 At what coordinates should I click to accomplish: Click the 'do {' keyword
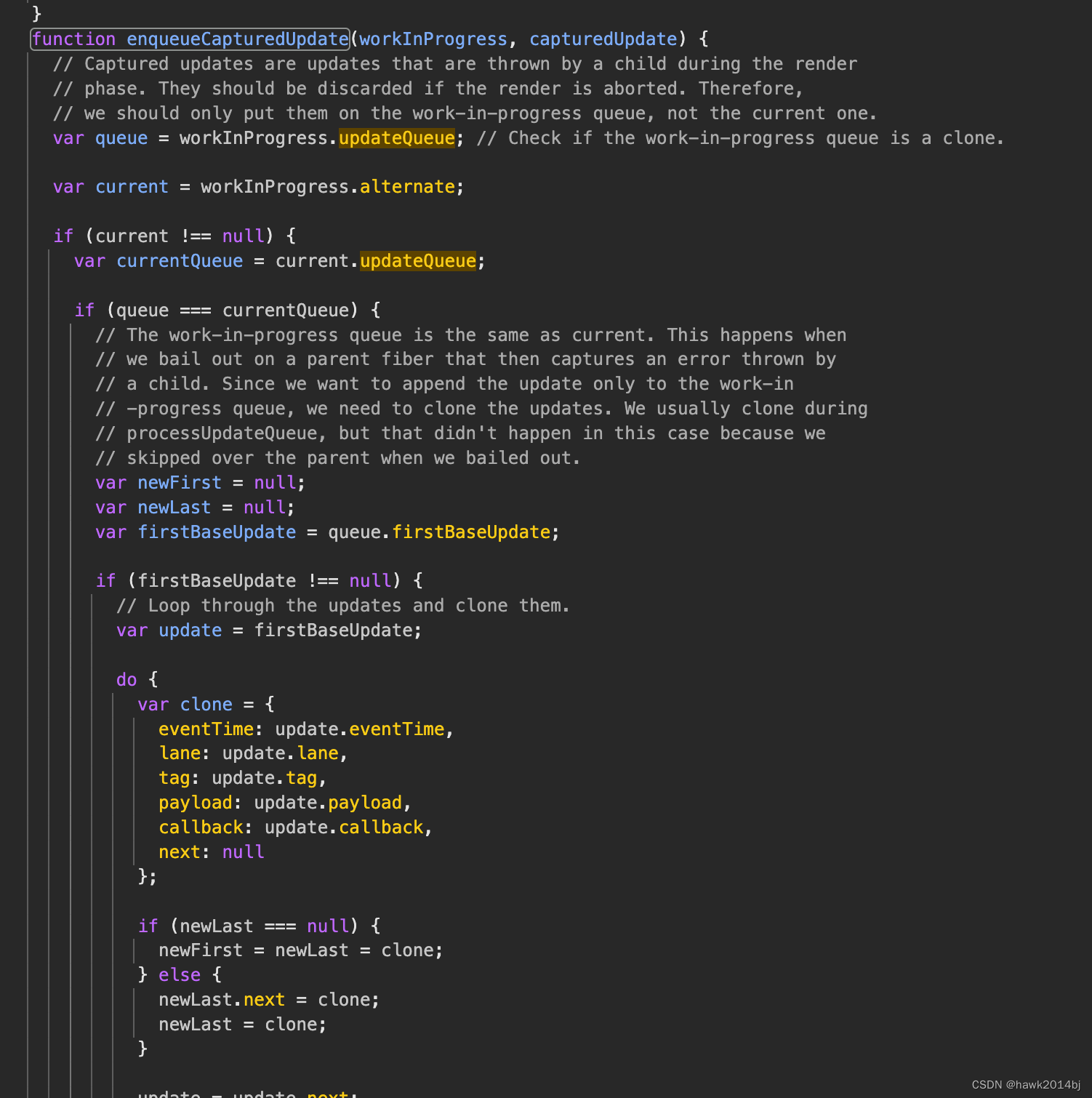click(x=137, y=680)
